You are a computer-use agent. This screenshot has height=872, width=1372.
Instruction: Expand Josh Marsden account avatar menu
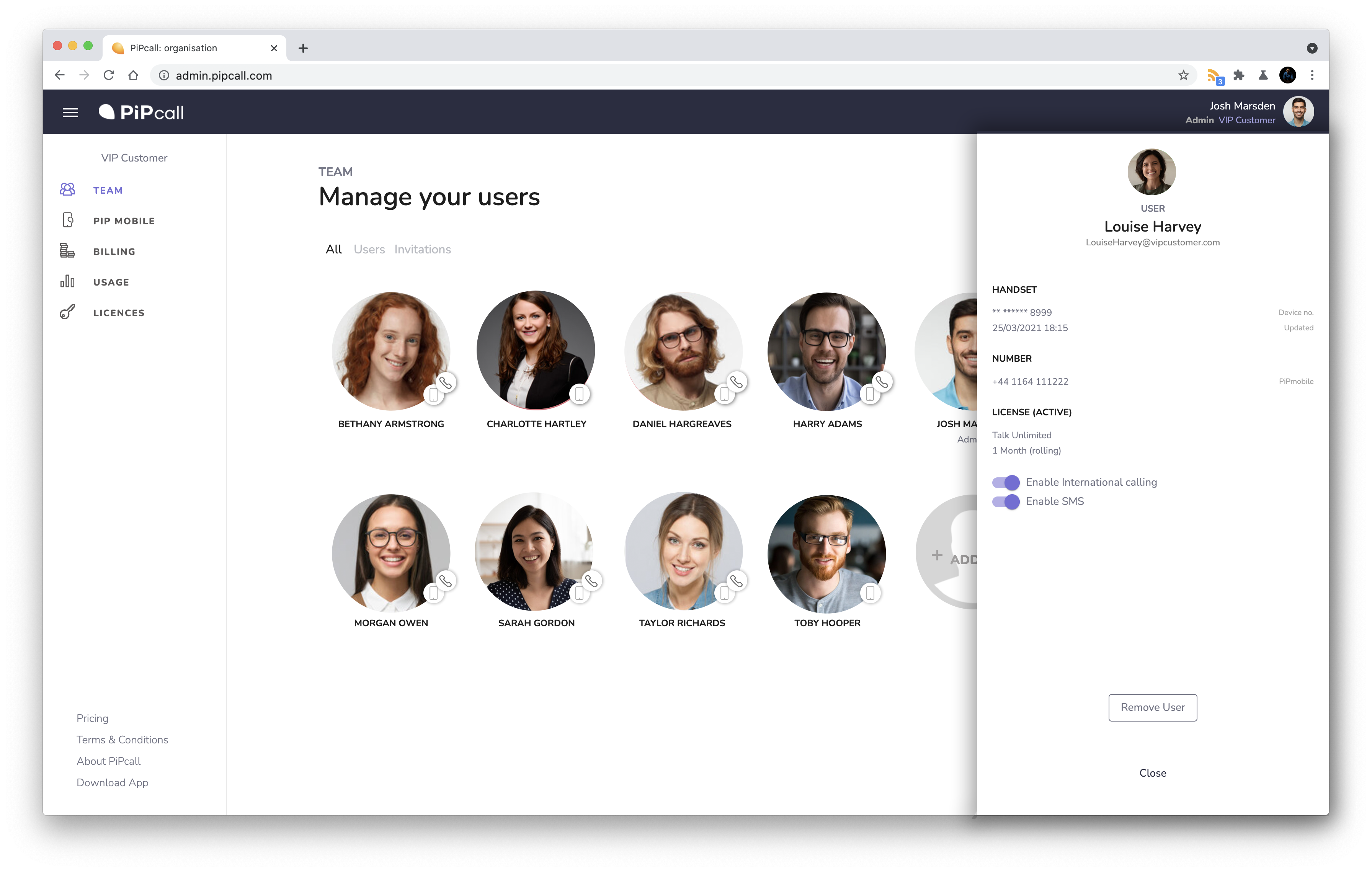click(x=1298, y=112)
